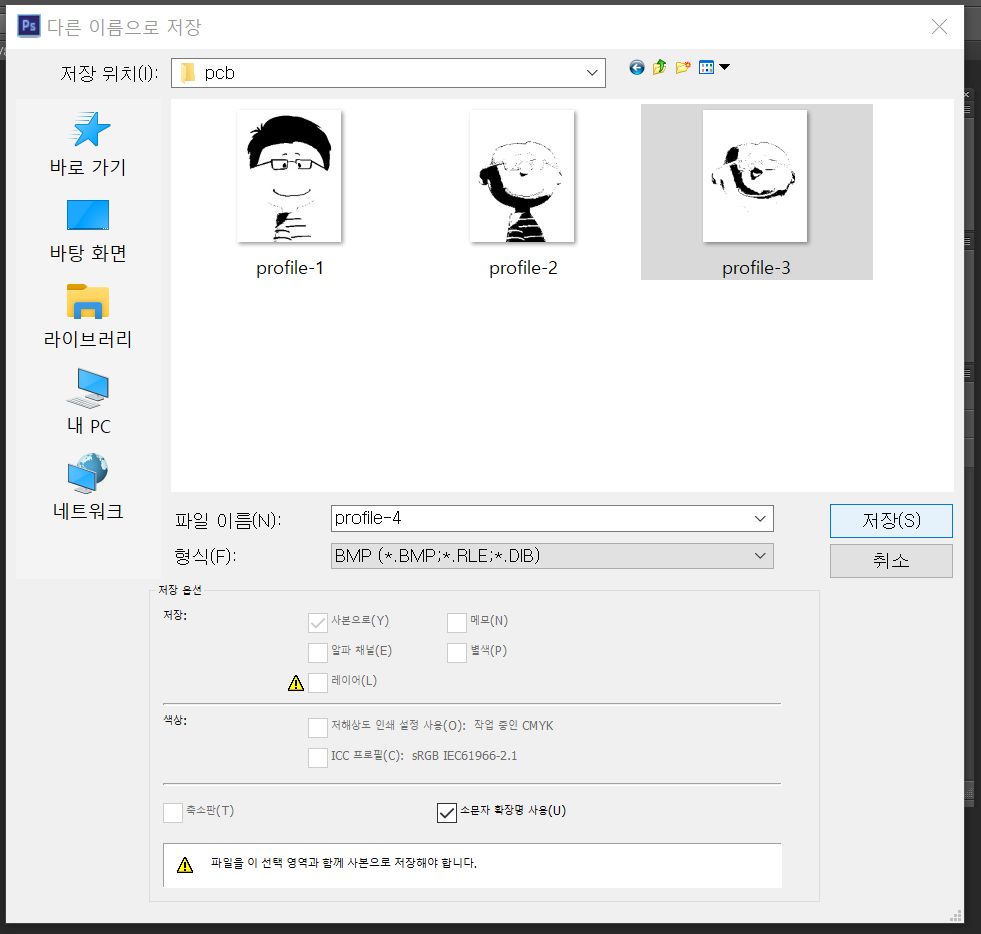
Task: Open the Quick access (바로 가기) shortcut
Action: click(88, 145)
